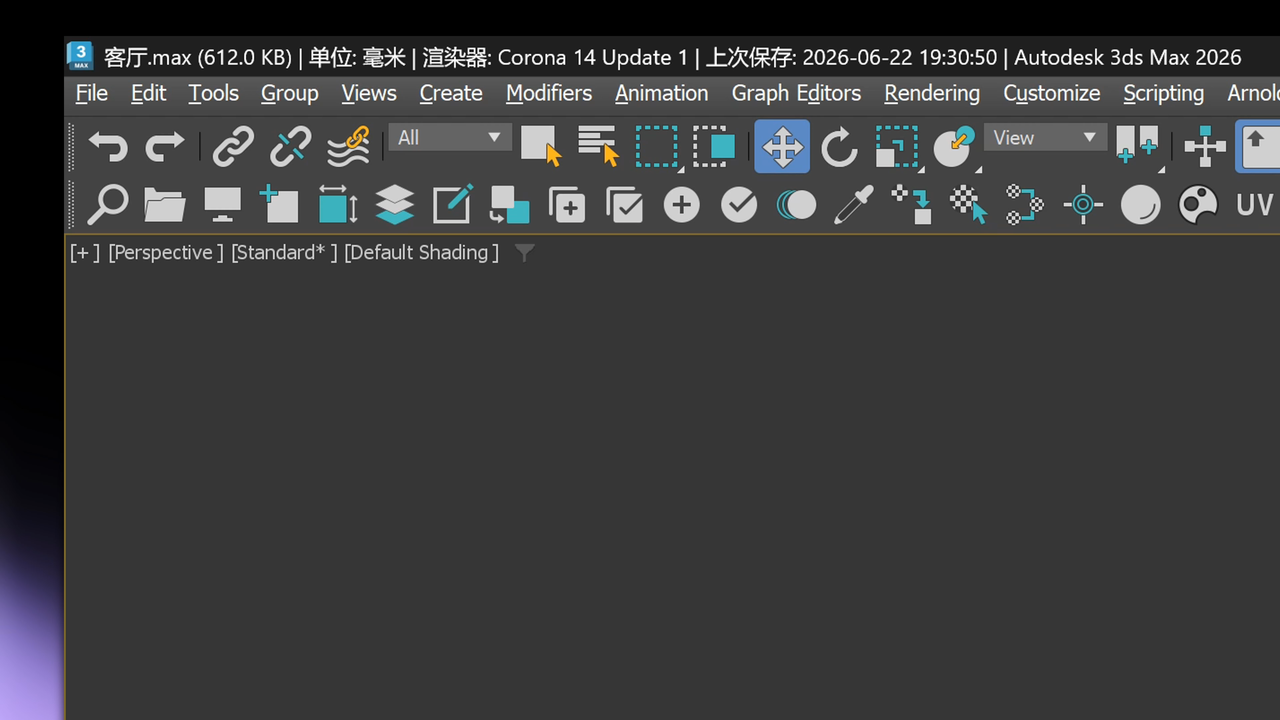Open the [+] viewport general menu
The width and height of the screenshot is (1280, 720).
click(85, 253)
